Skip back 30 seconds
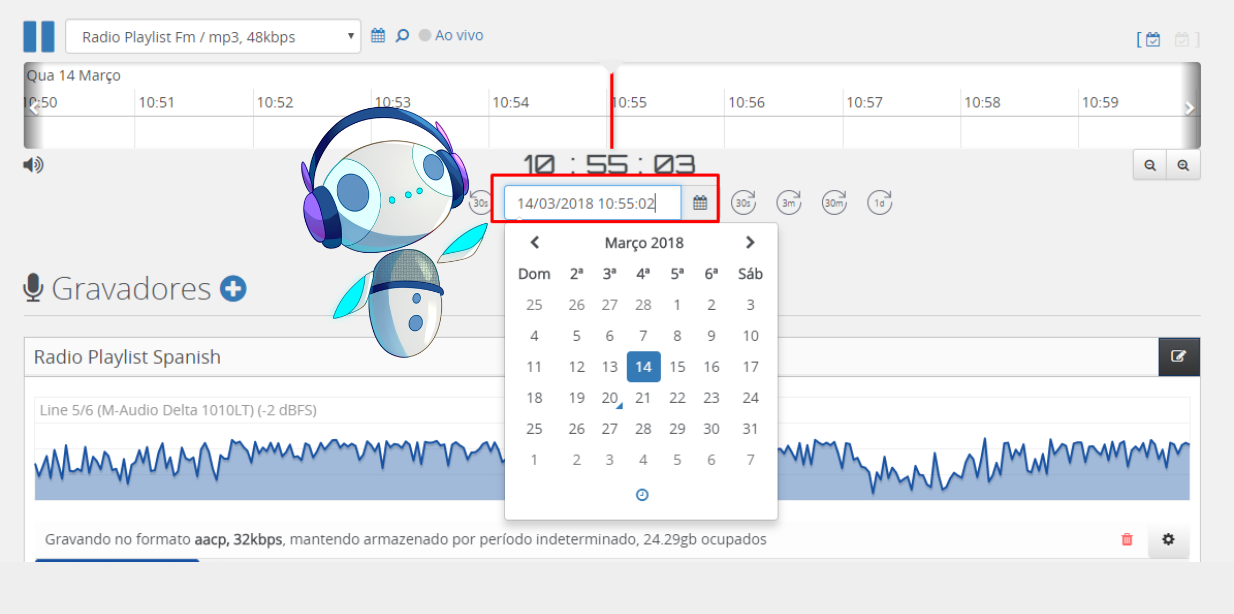This screenshot has width=1234, height=614. pyautogui.click(x=480, y=203)
